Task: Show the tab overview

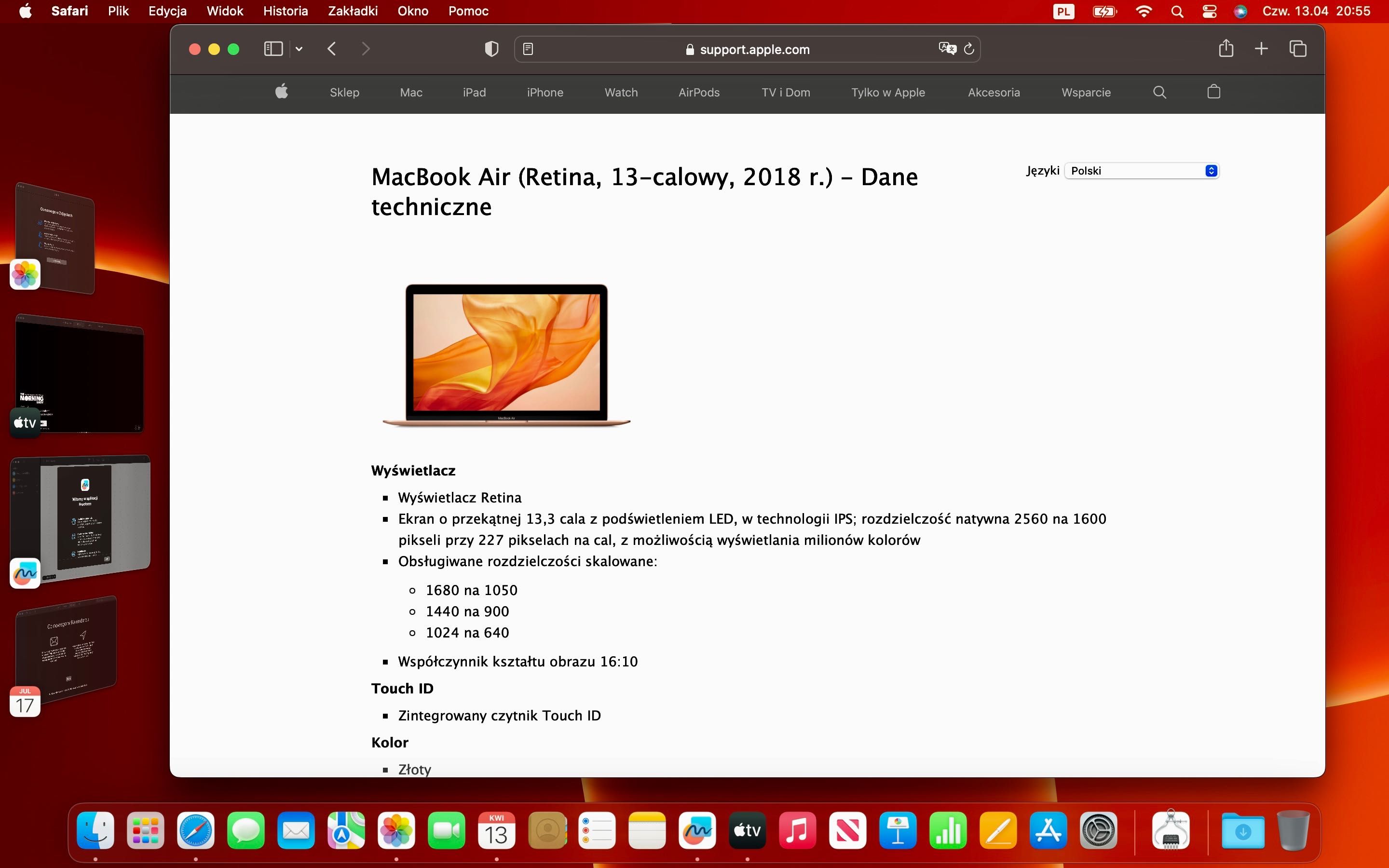Action: [x=1298, y=49]
